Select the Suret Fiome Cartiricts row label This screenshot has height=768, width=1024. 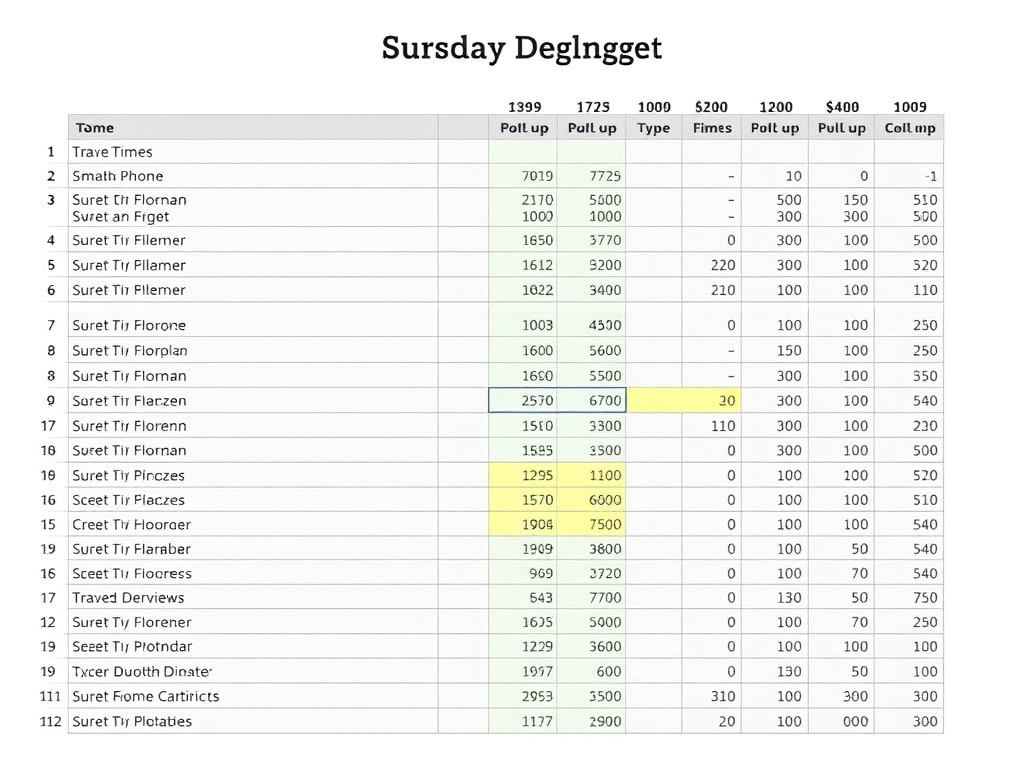(x=145, y=696)
